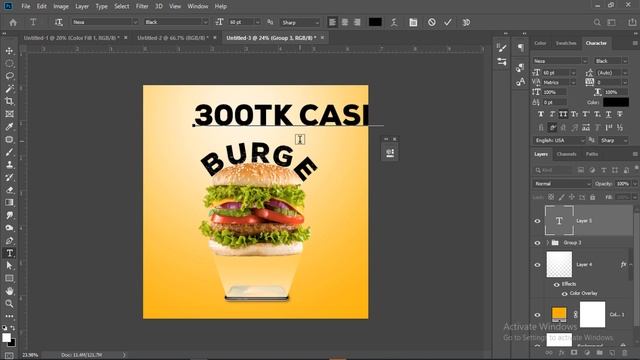Right align the text
Image resolution: width=640 pixels, height=360 pixels.
[x=357, y=22]
